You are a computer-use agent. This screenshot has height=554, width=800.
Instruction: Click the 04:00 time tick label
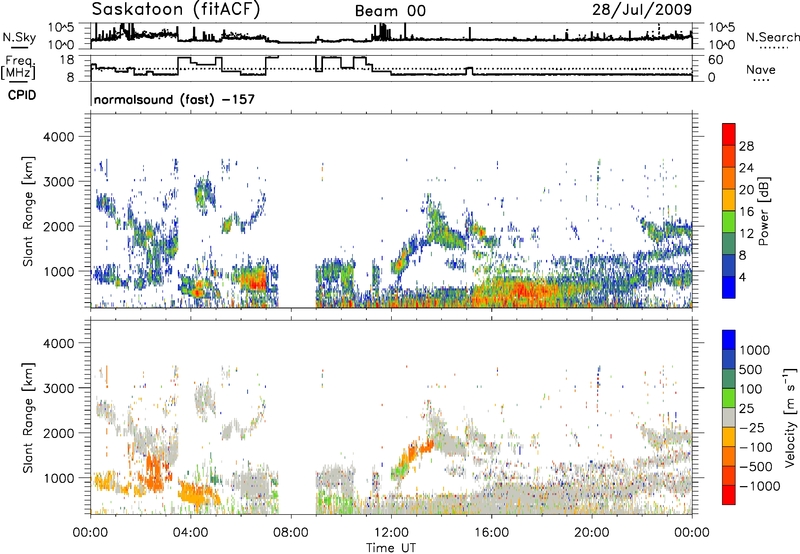190,533
